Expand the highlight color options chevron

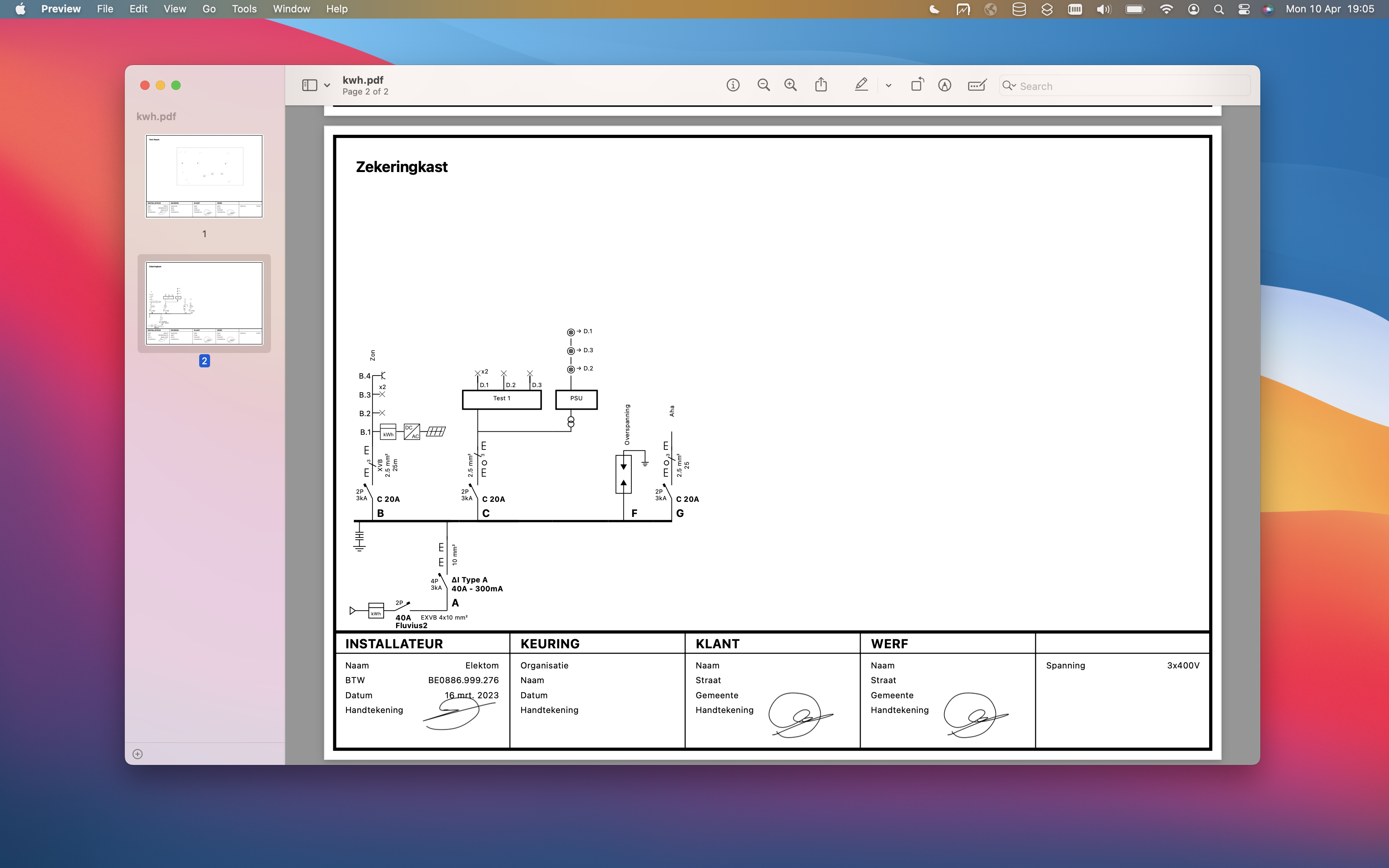coord(889,86)
